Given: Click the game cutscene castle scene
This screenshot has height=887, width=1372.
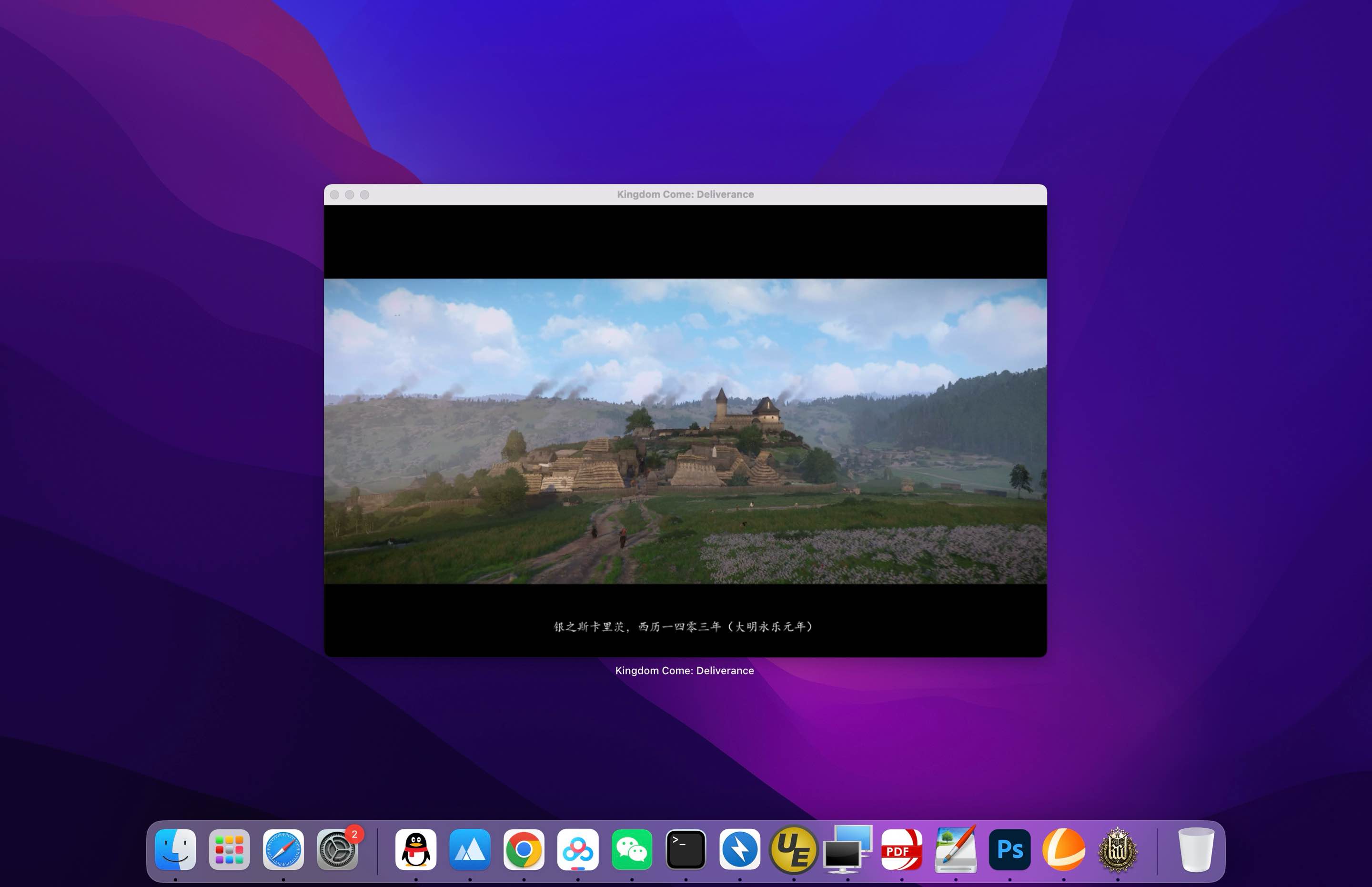Looking at the screenshot, I should [686, 432].
